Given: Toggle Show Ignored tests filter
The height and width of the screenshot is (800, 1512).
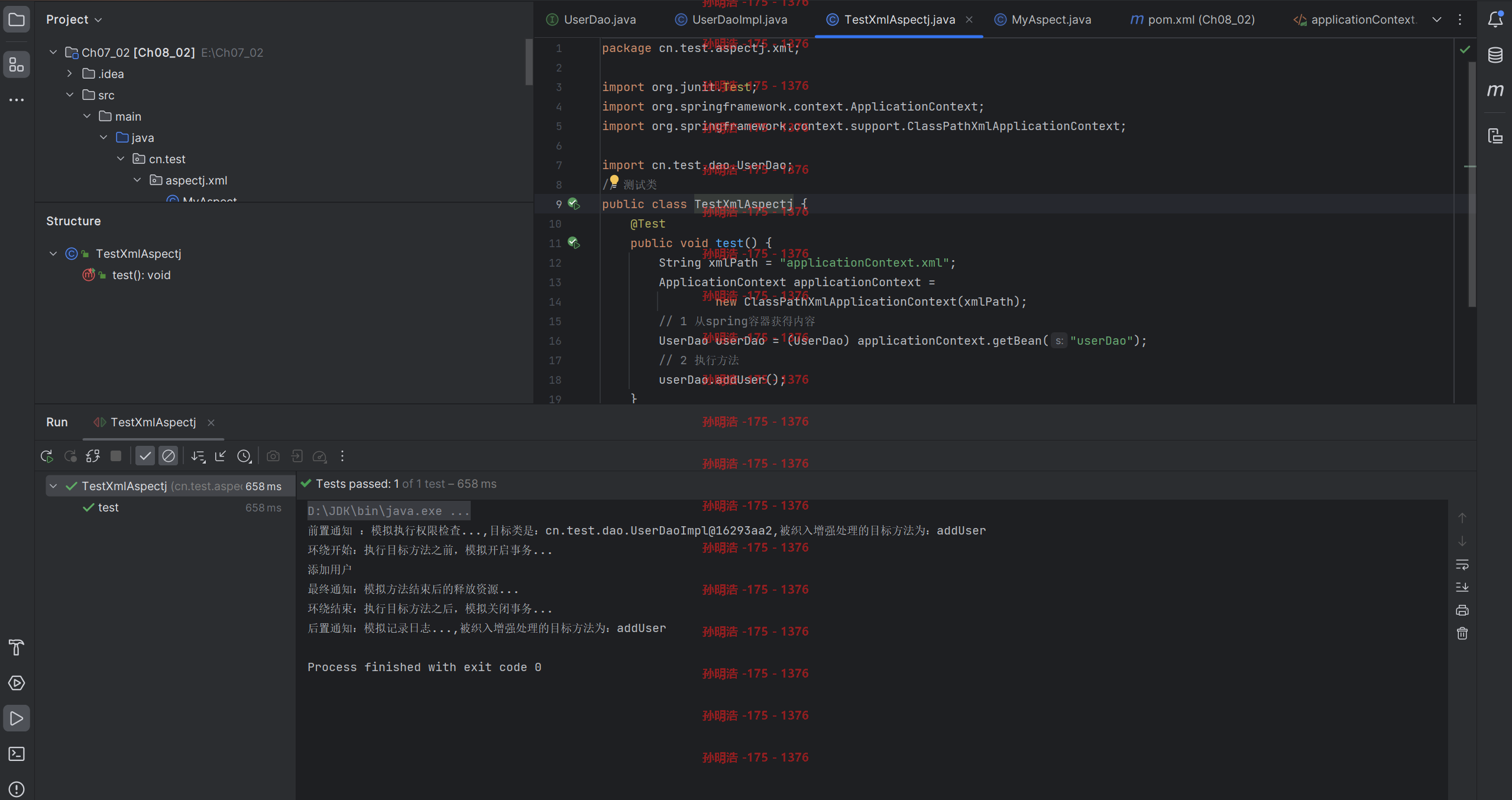Looking at the screenshot, I should pyautogui.click(x=169, y=456).
